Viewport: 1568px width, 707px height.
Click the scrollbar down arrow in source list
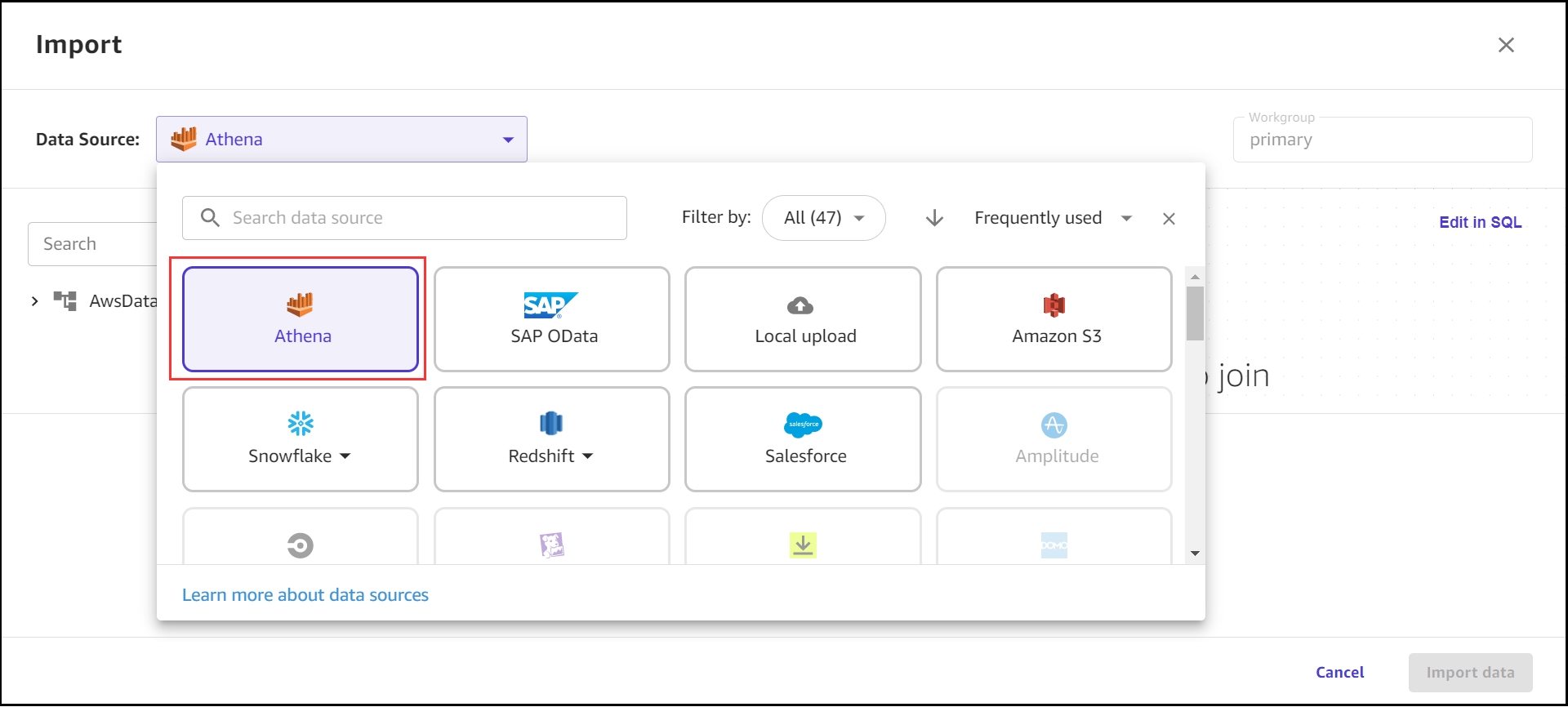1195,554
